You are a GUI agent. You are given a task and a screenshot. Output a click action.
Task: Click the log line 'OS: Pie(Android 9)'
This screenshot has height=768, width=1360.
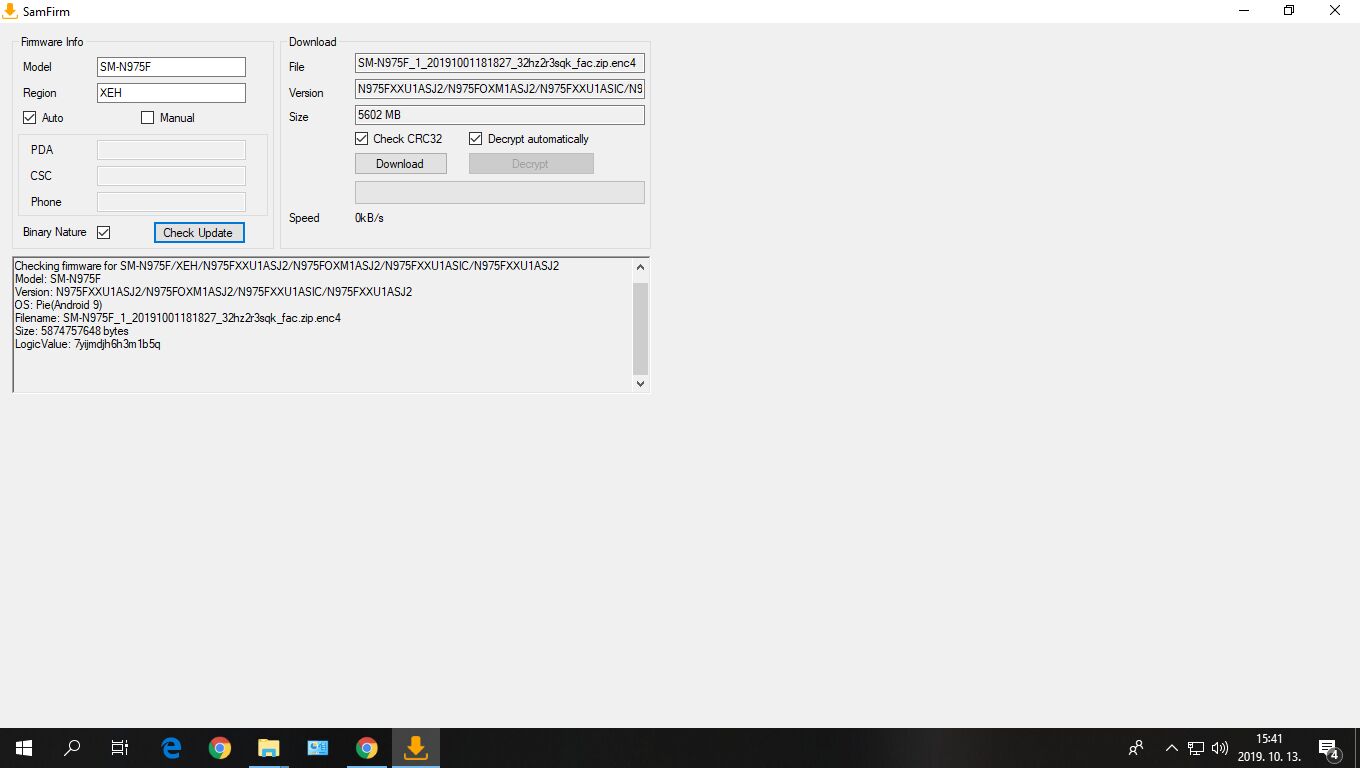(58, 305)
